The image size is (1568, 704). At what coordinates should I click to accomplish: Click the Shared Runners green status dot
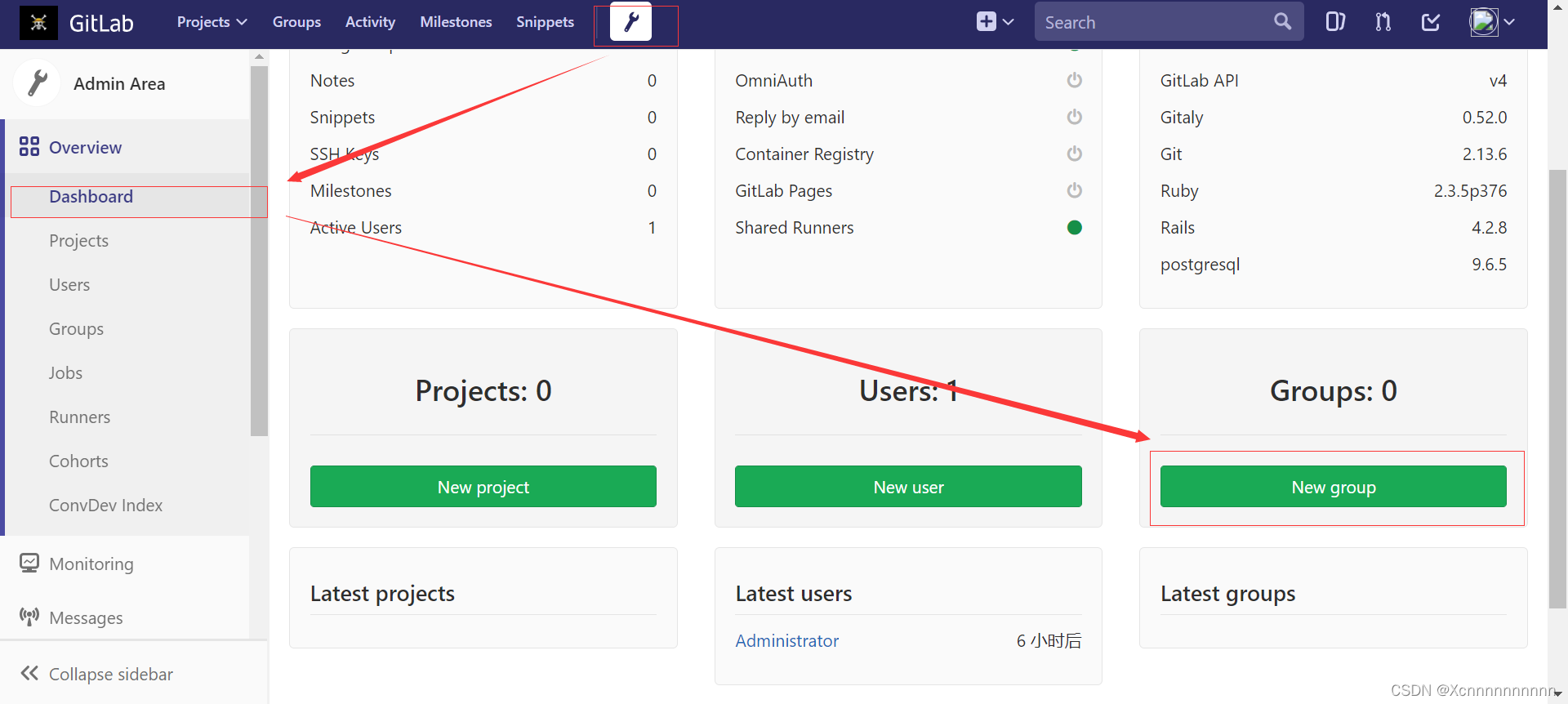[1075, 228]
